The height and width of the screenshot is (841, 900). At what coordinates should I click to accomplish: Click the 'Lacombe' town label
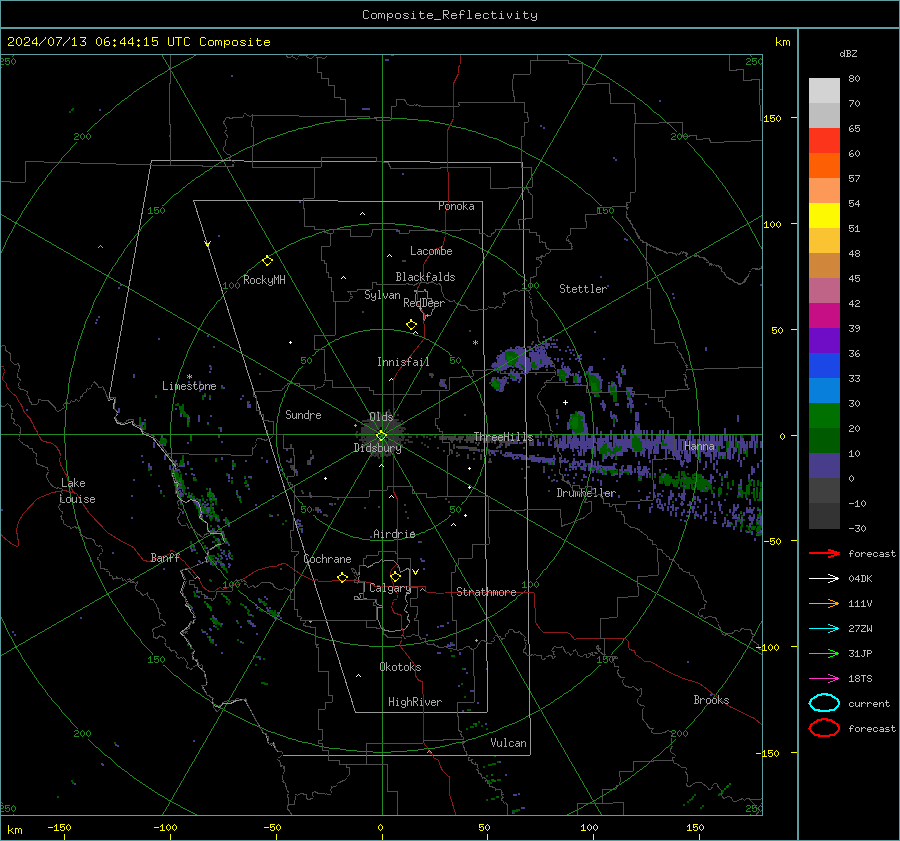[x=431, y=251]
